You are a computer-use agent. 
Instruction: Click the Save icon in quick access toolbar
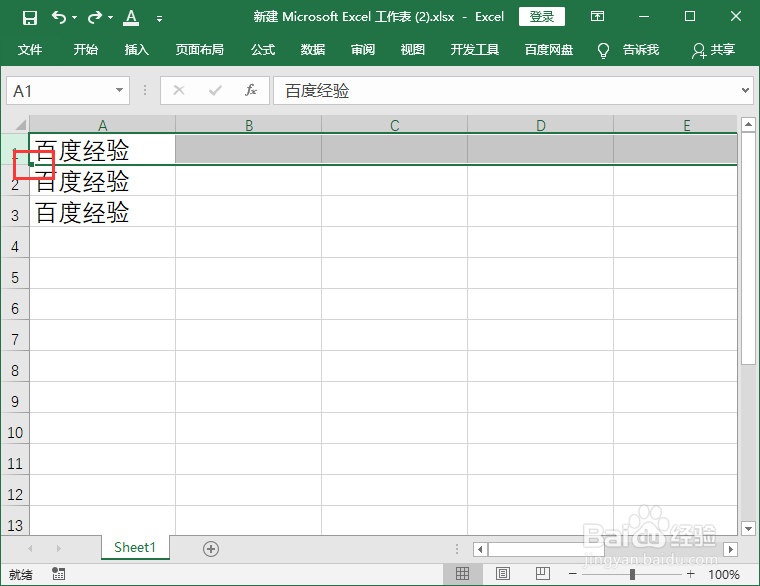[30, 18]
